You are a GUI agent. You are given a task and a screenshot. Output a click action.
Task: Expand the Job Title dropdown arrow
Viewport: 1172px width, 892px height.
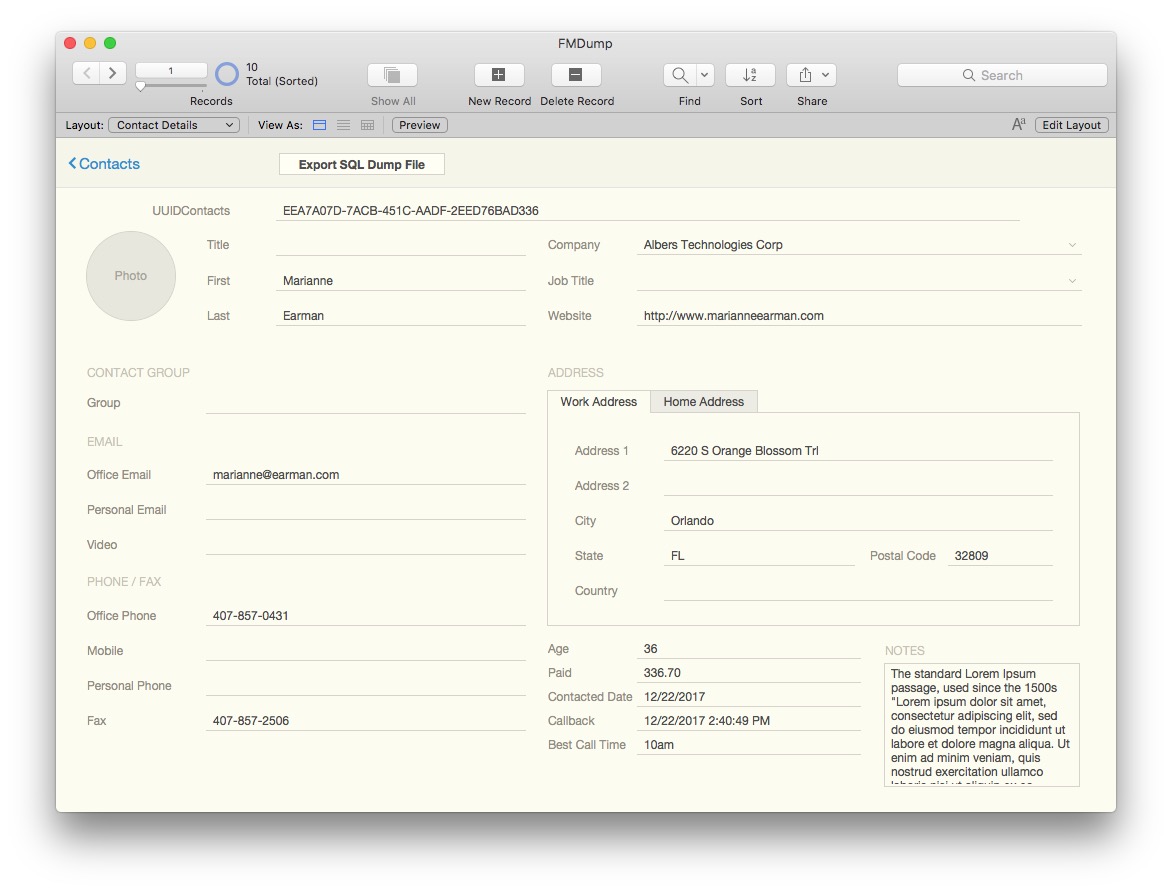point(1072,281)
